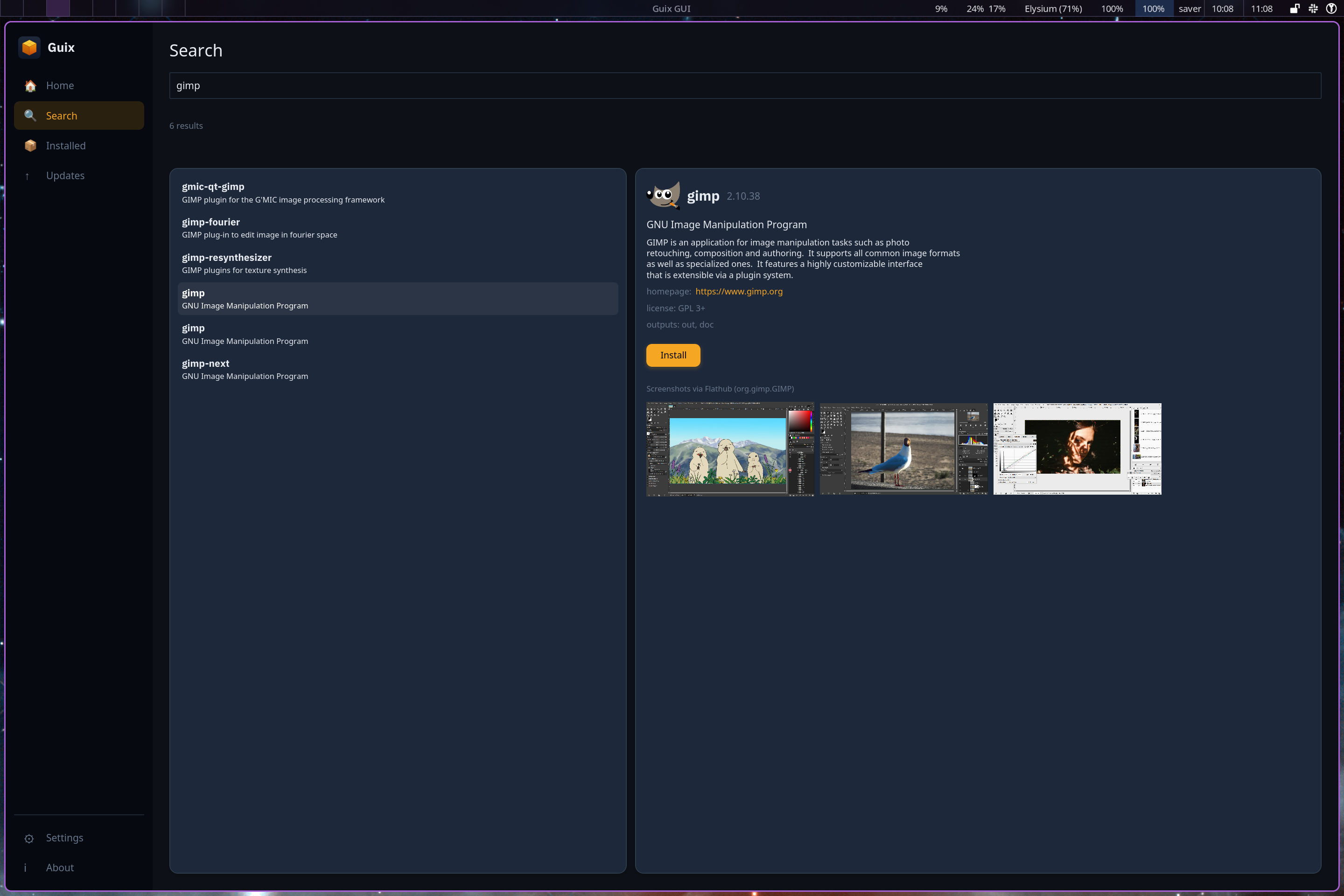
Task: Install the gimp package
Action: point(673,356)
